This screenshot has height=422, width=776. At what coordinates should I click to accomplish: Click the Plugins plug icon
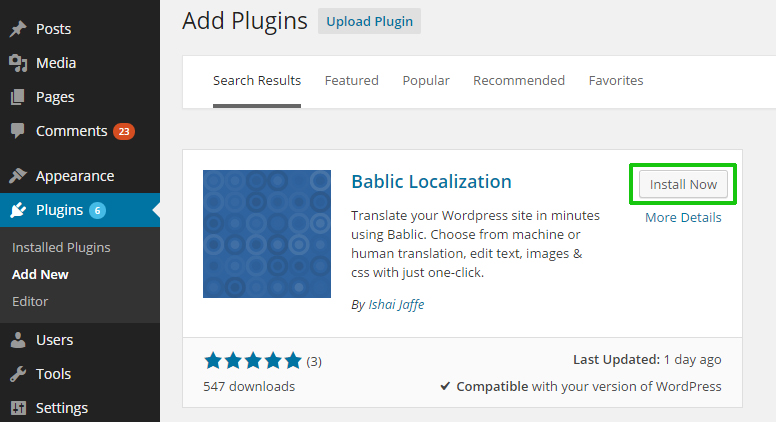(x=18, y=210)
